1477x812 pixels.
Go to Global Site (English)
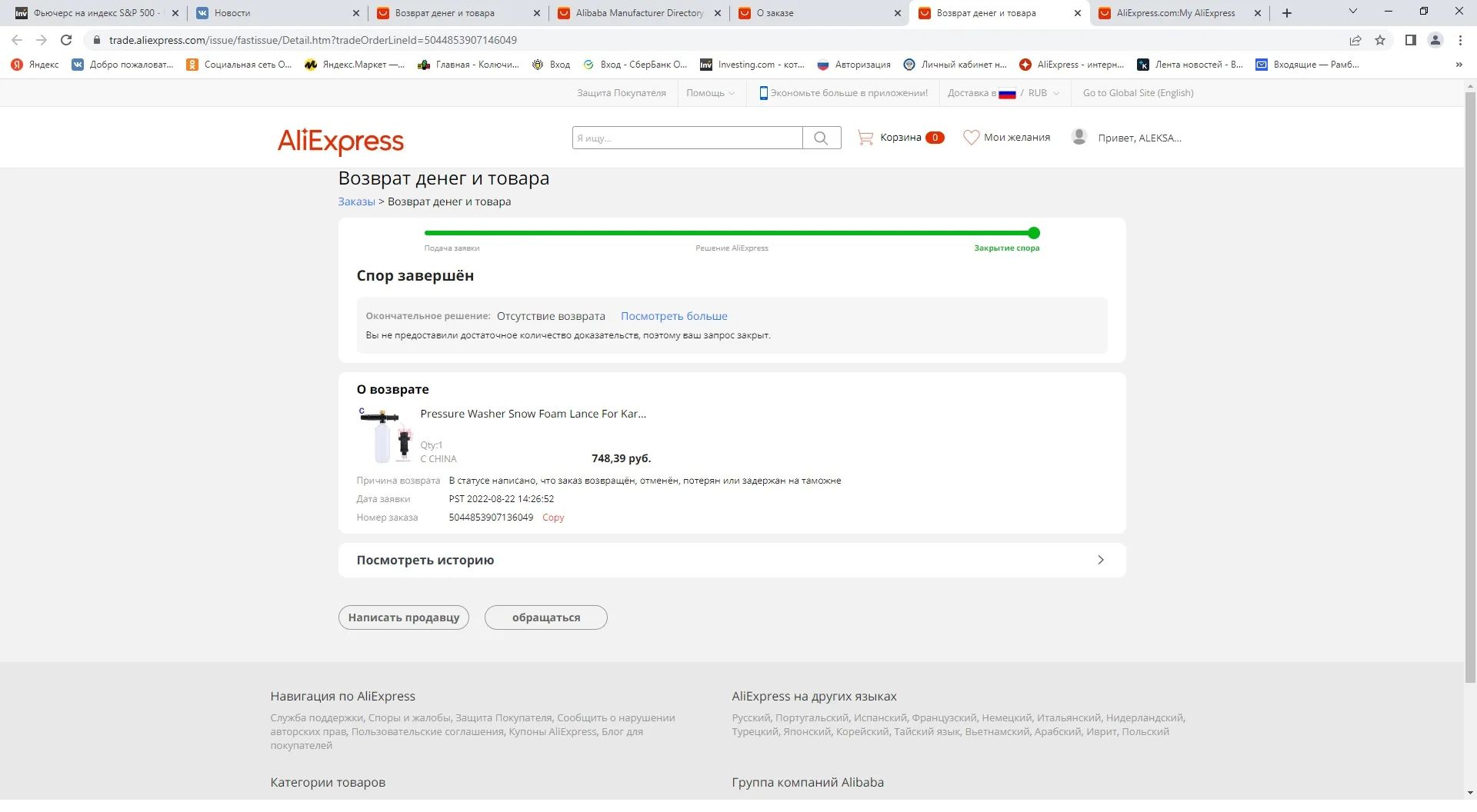tap(1139, 93)
